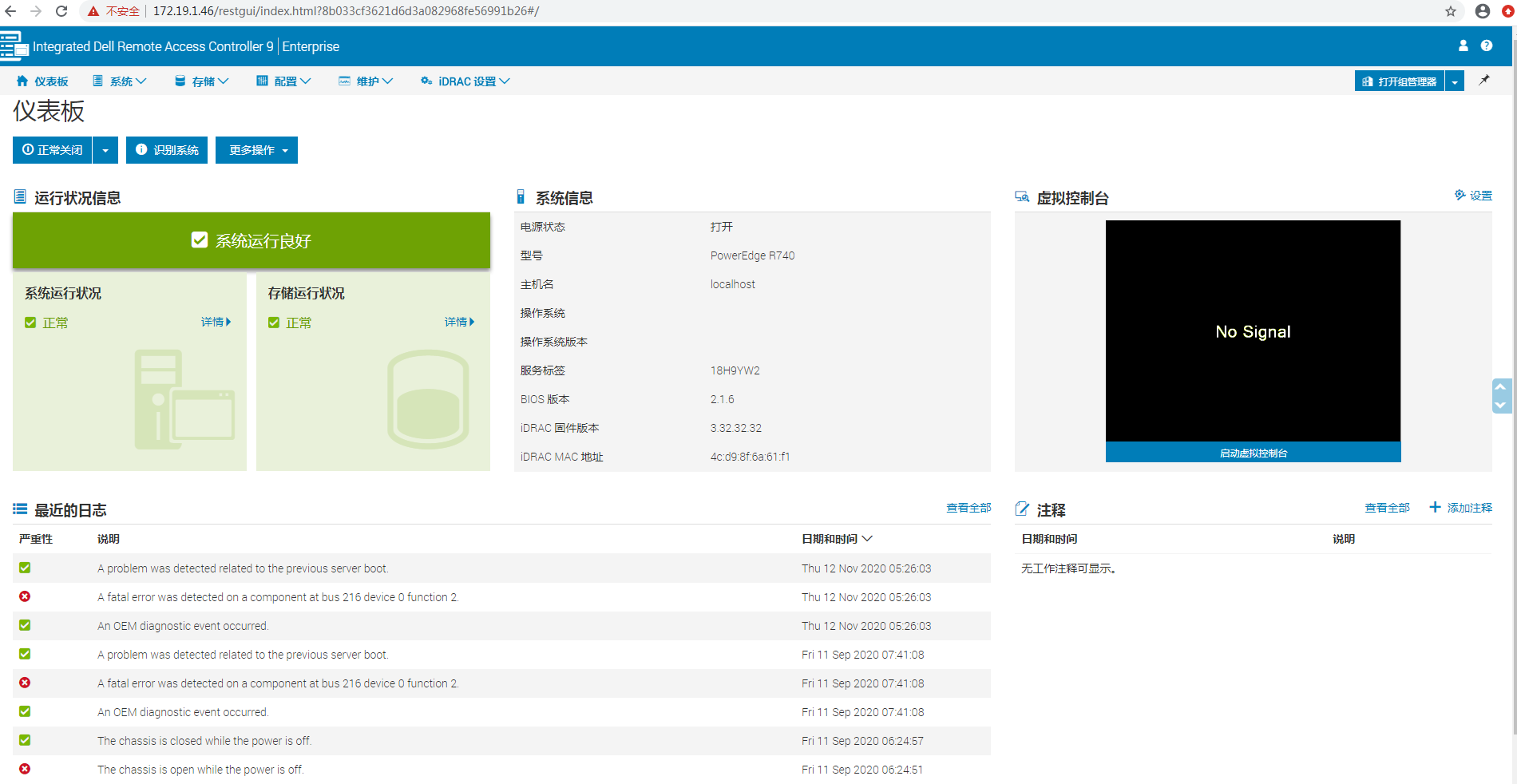Click the page scroll down arrow widget
This screenshot has height=784, width=1517.
tap(1501, 405)
